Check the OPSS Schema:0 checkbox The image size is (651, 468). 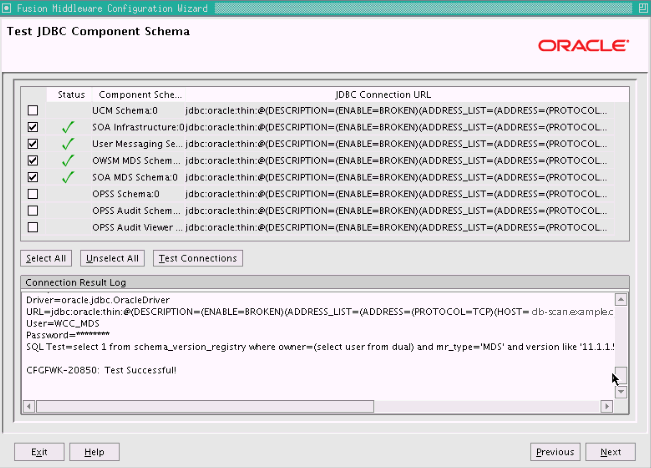[x=33, y=194]
